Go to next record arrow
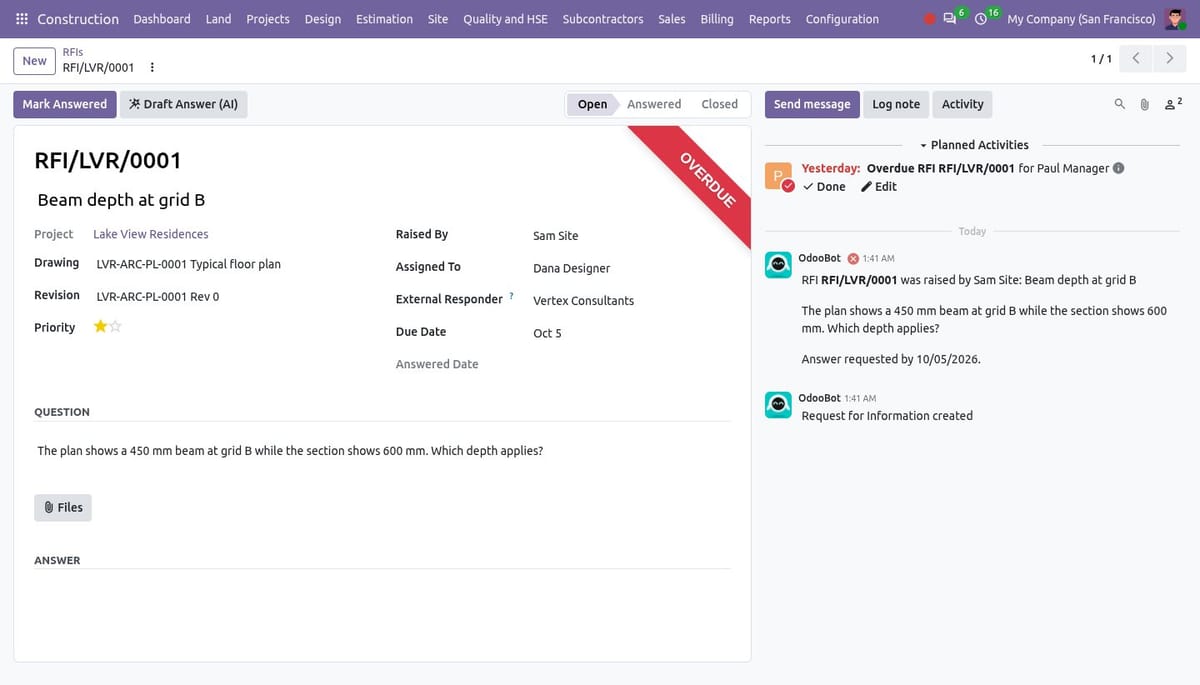This screenshot has height=685, width=1200. pyautogui.click(x=1169, y=59)
